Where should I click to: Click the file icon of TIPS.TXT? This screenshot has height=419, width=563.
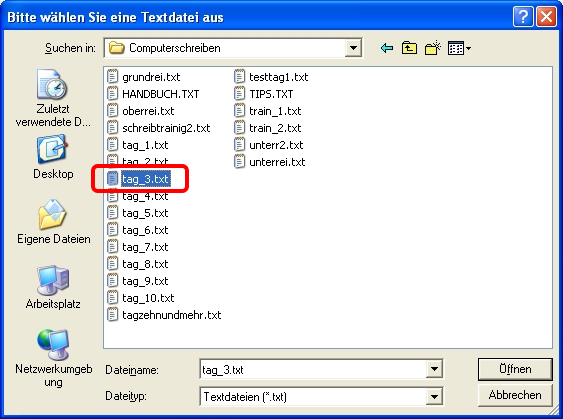[x=239, y=94]
